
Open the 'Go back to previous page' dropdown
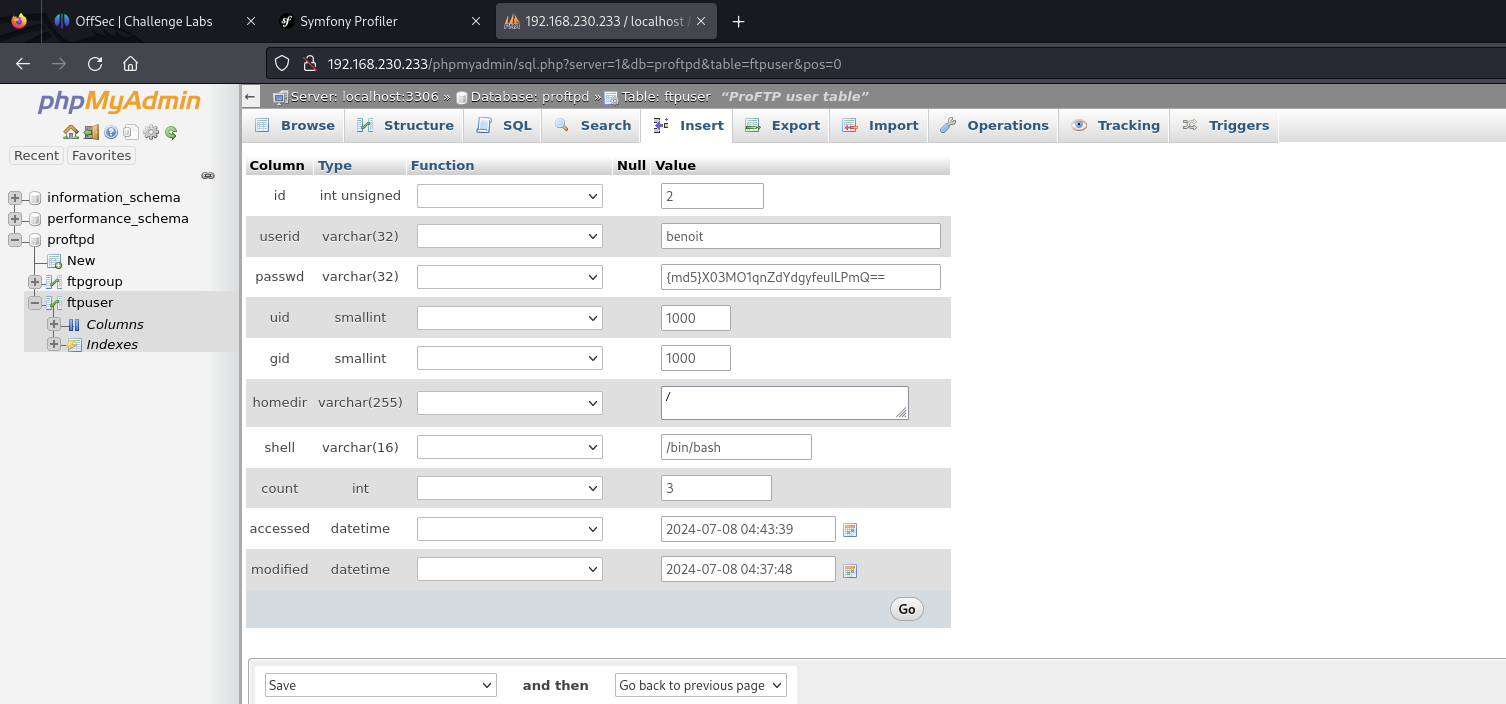(x=700, y=685)
